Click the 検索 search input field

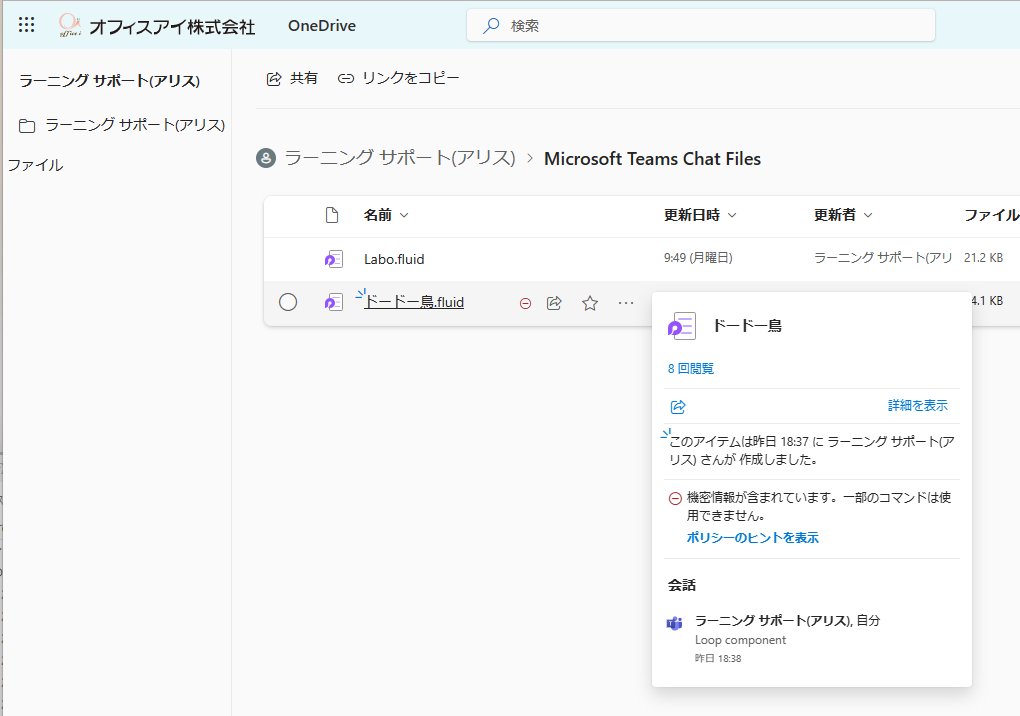click(701, 25)
